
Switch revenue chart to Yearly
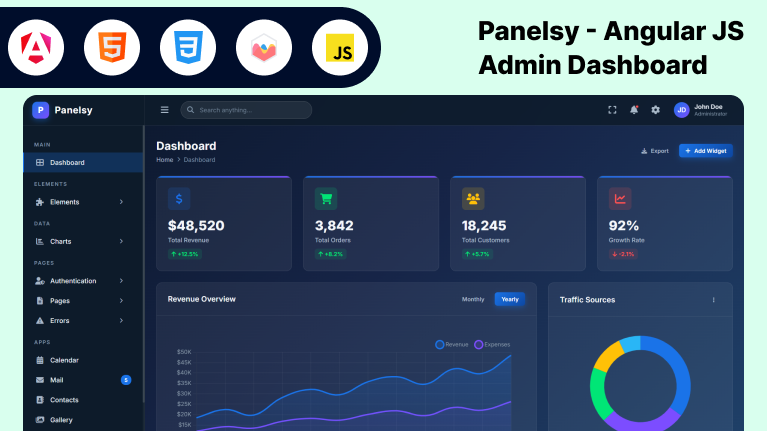[510, 299]
